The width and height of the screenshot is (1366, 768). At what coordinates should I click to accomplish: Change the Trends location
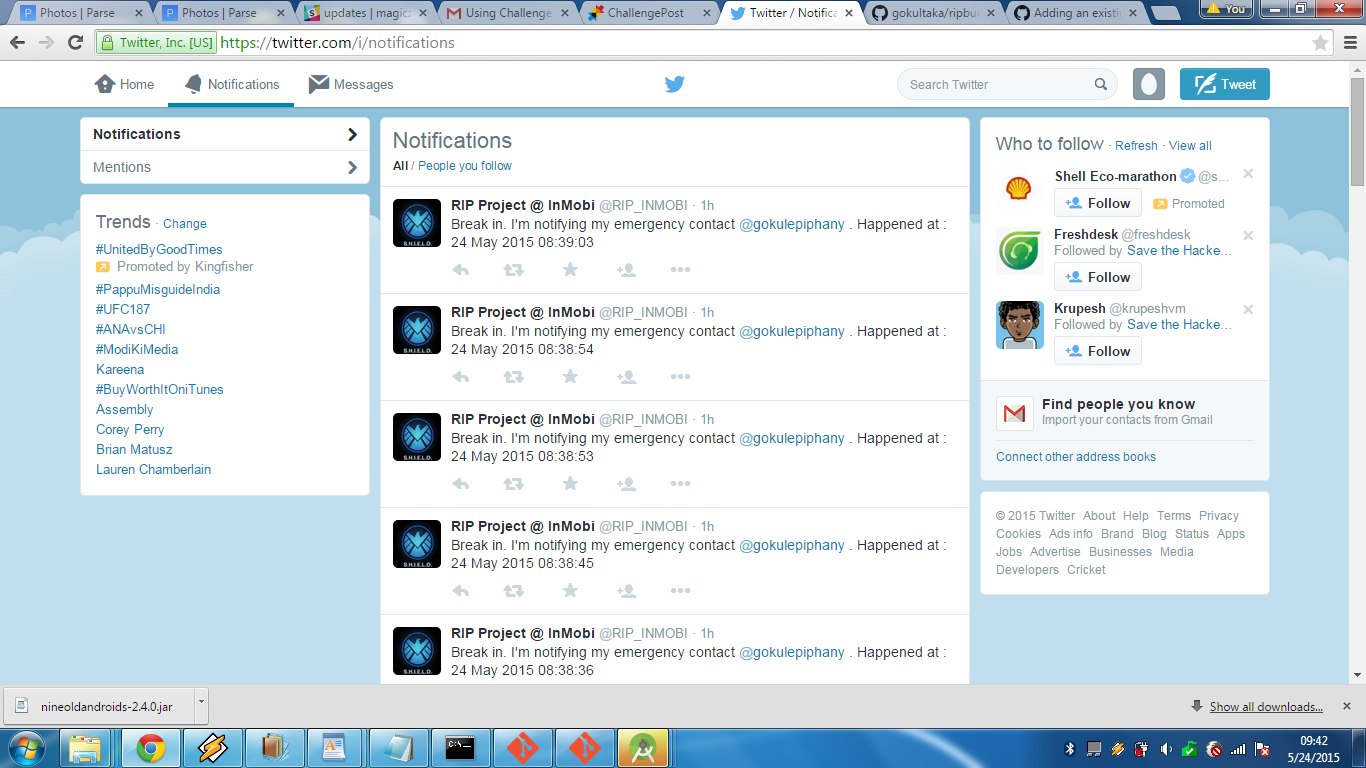tap(185, 224)
